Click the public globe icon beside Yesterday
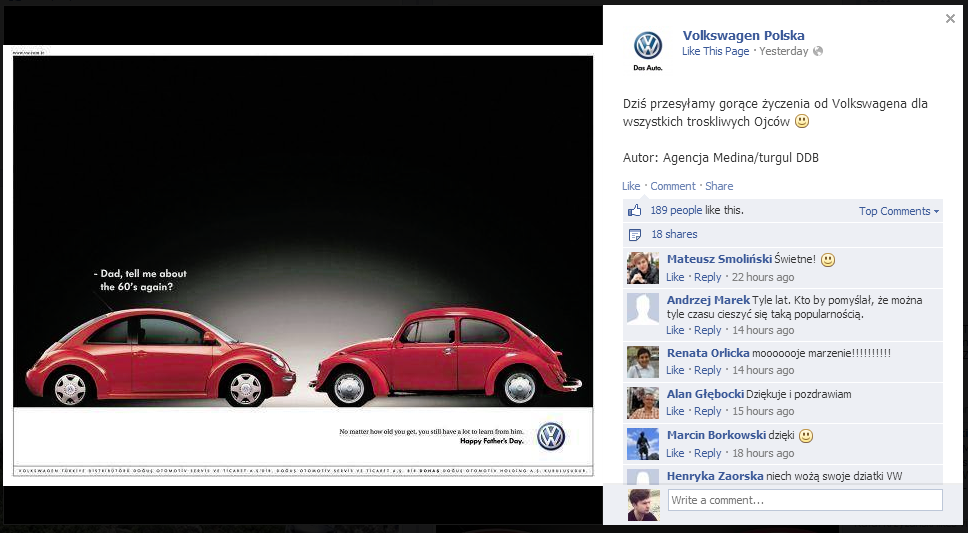 click(818, 52)
